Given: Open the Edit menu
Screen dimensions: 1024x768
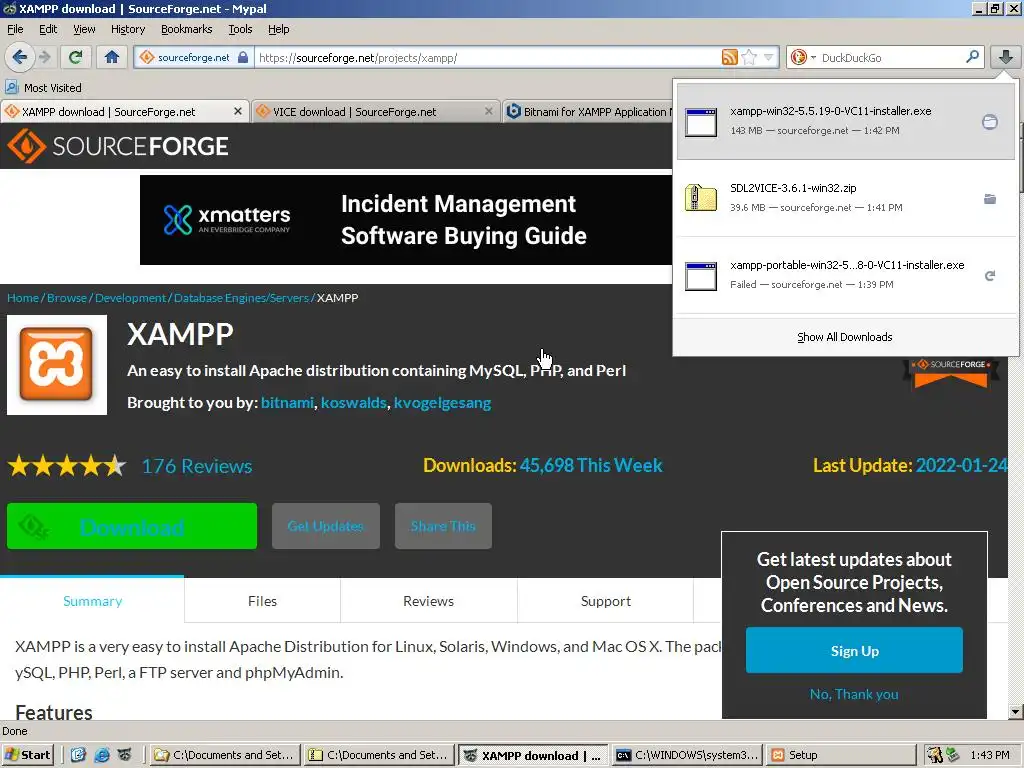Looking at the screenshot, I should pyautogui.click(x=48, y=29).
